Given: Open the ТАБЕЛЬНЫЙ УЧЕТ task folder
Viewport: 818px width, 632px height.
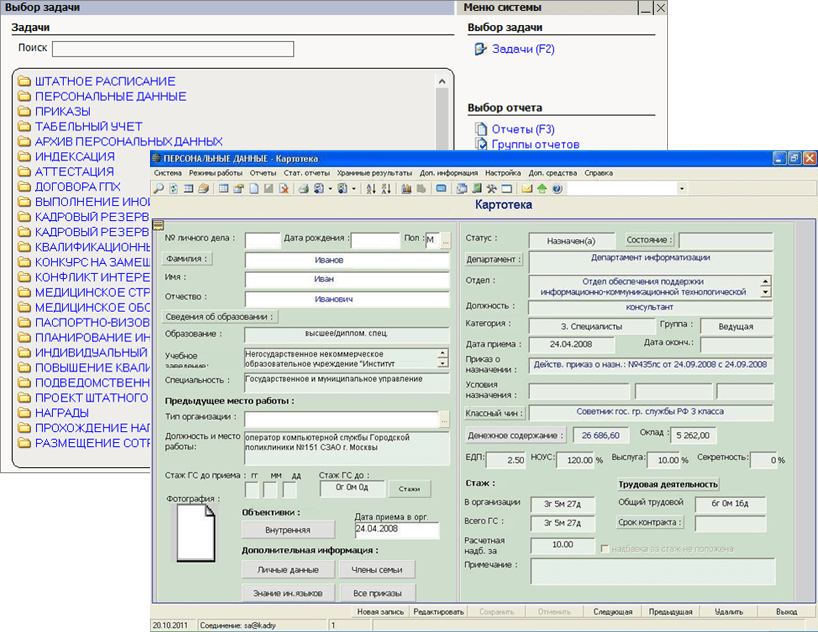Looking at the screenshot, I should (88, 126).
